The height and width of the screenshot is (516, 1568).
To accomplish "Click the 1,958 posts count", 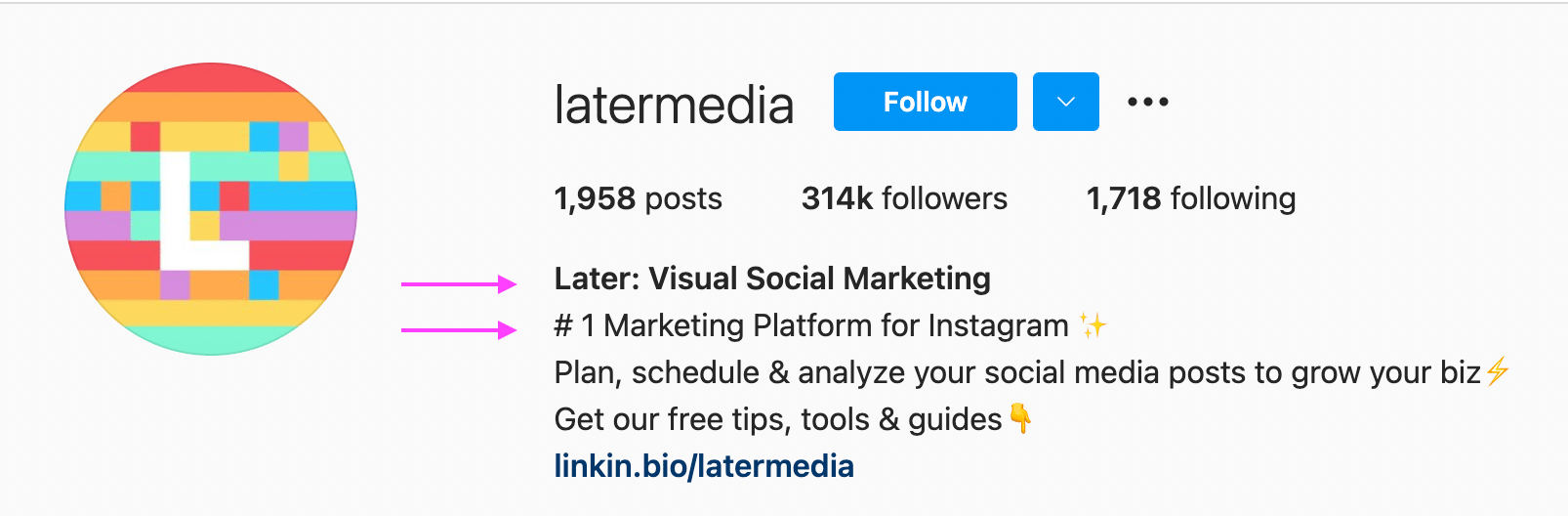I will pos(638,198).
